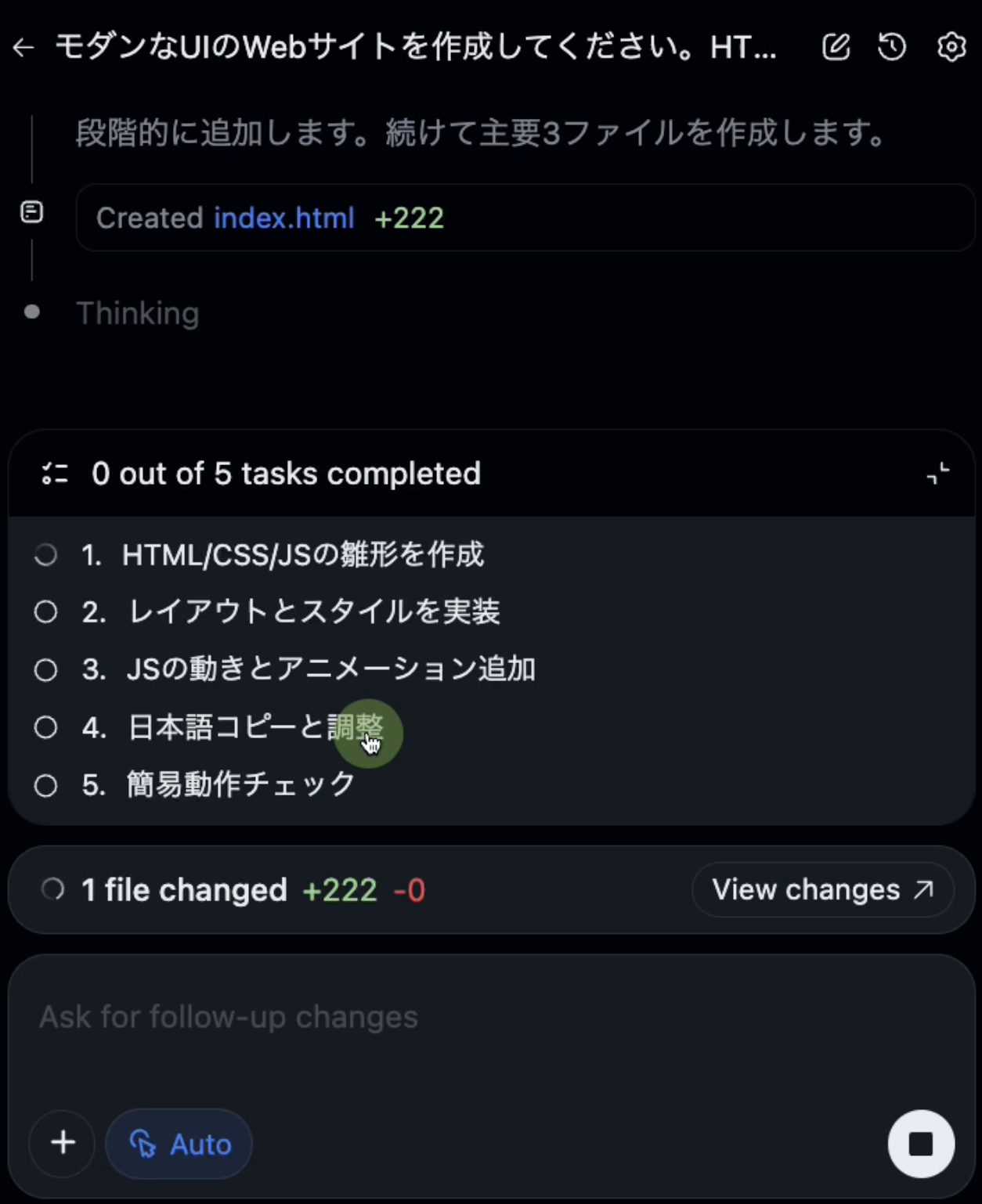Mark task 1 HTML/CSS/JSの雛形を作成 complete

45,554
